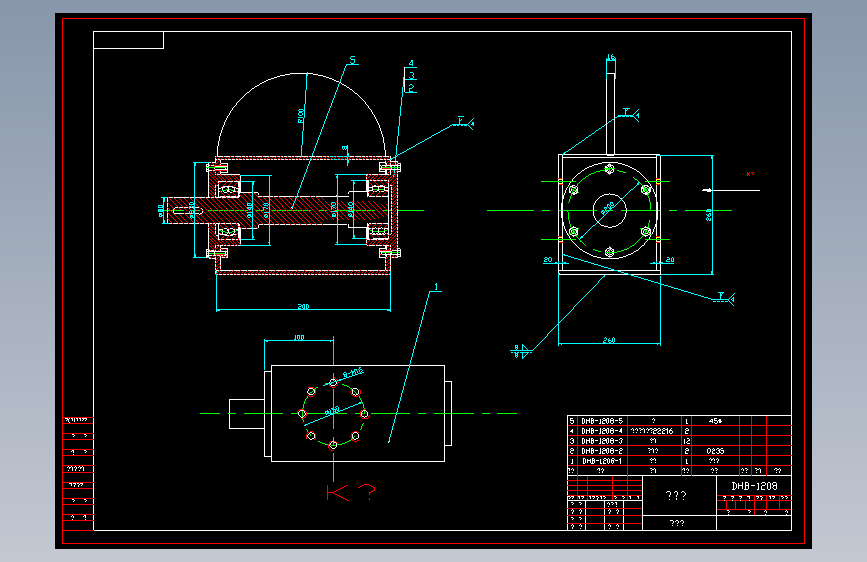Click the R100 radius dimension in the arc
The height and width of the screenshot is (562, 867).
coord(301,116)
